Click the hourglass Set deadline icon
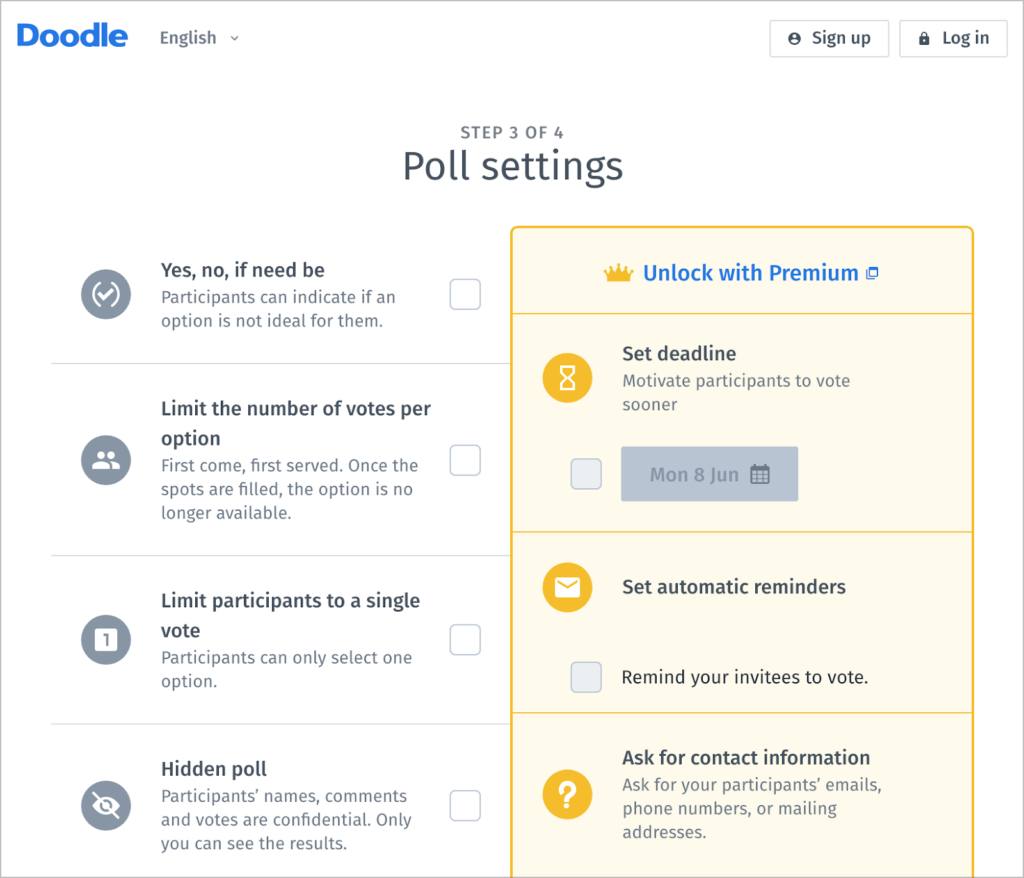The height and width of the screenshot is (878, 1024). coord(567,378)
